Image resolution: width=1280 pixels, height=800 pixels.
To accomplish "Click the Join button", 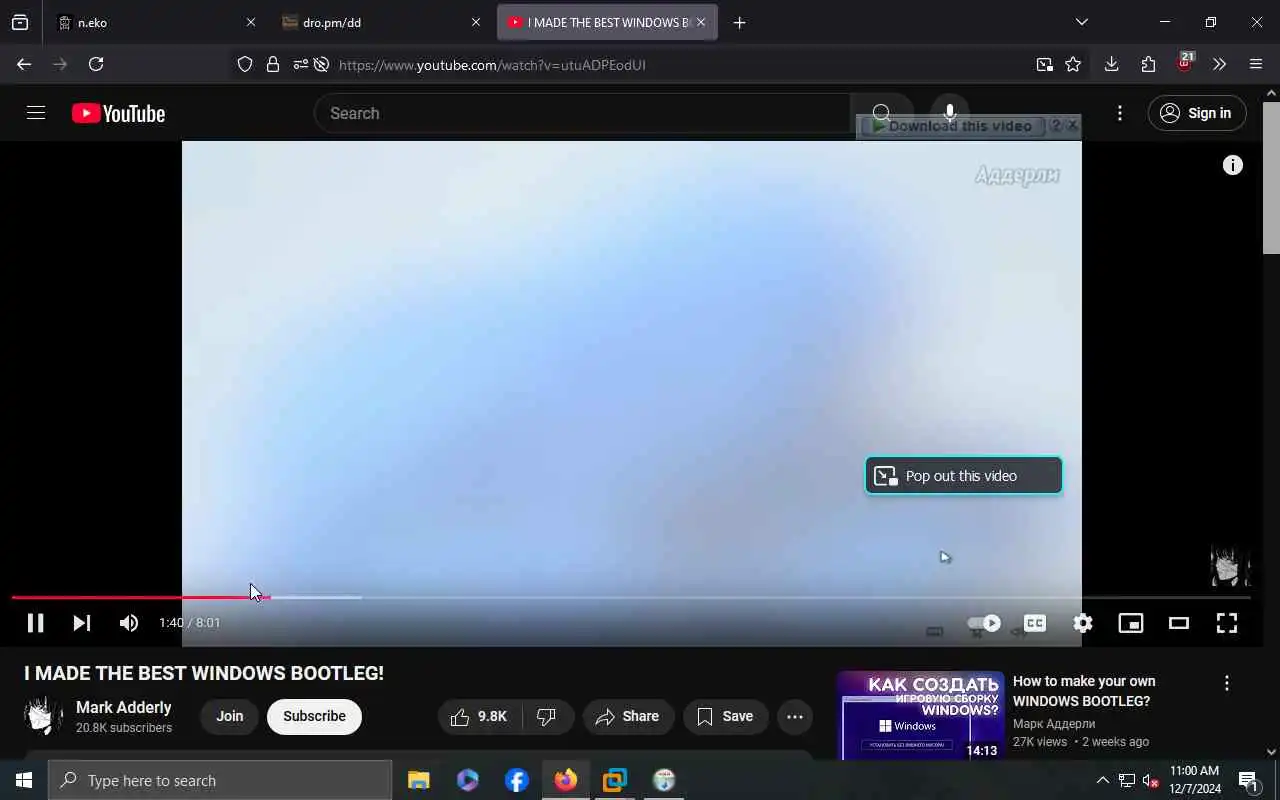I will tap(230, 716).
